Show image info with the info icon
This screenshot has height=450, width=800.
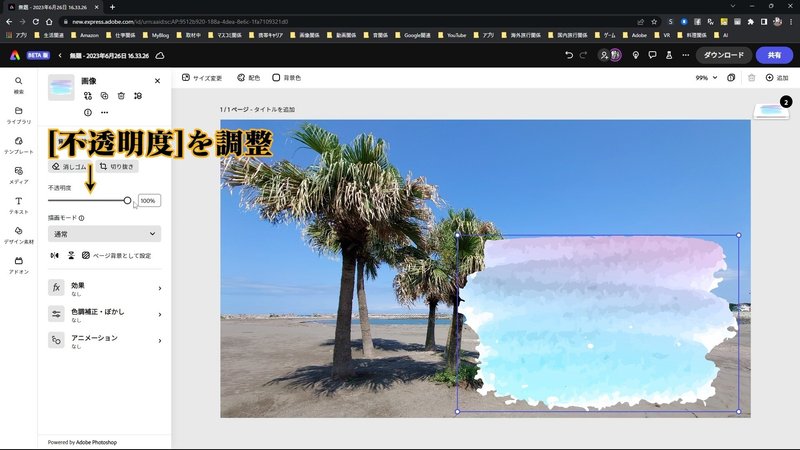[88, 112]
